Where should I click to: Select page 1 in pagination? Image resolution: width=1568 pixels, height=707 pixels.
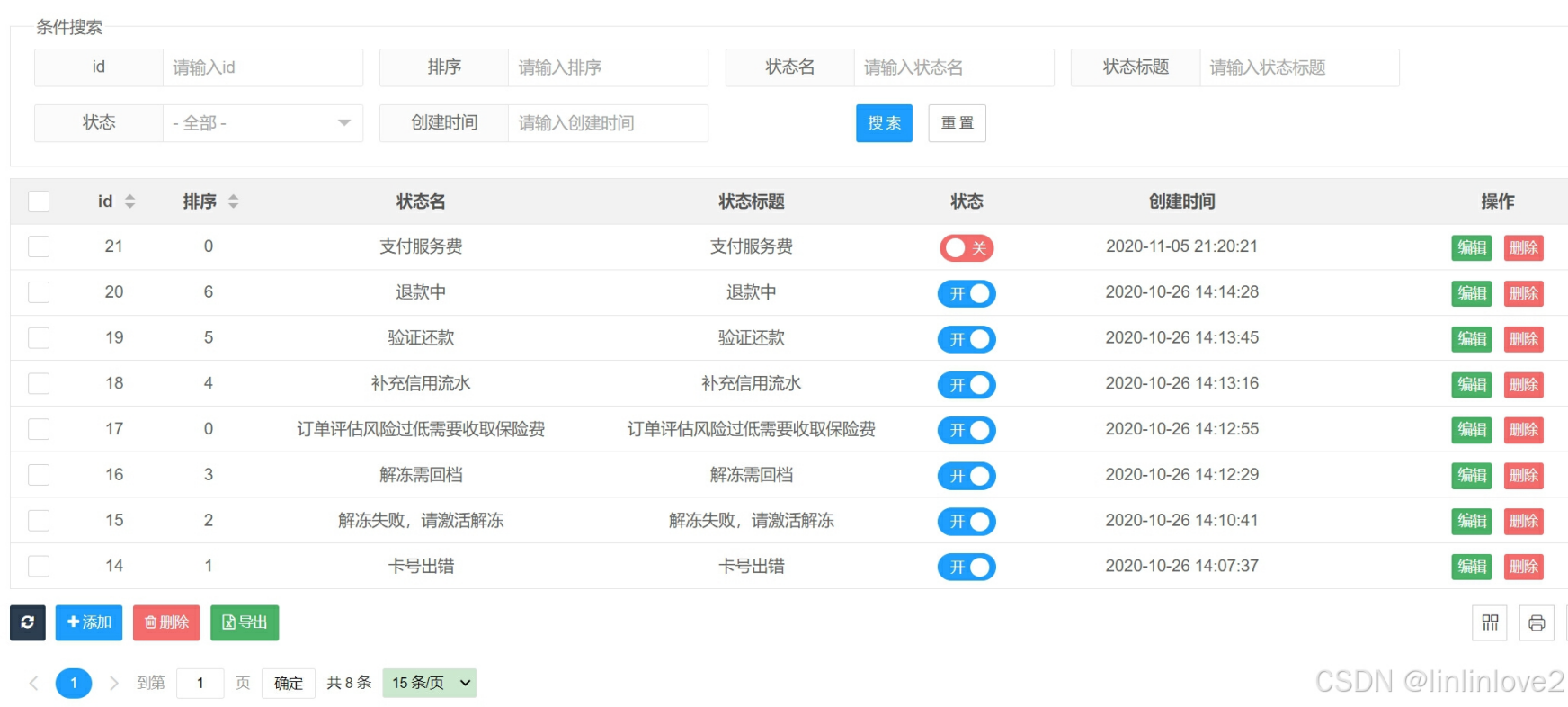(74, 684)
